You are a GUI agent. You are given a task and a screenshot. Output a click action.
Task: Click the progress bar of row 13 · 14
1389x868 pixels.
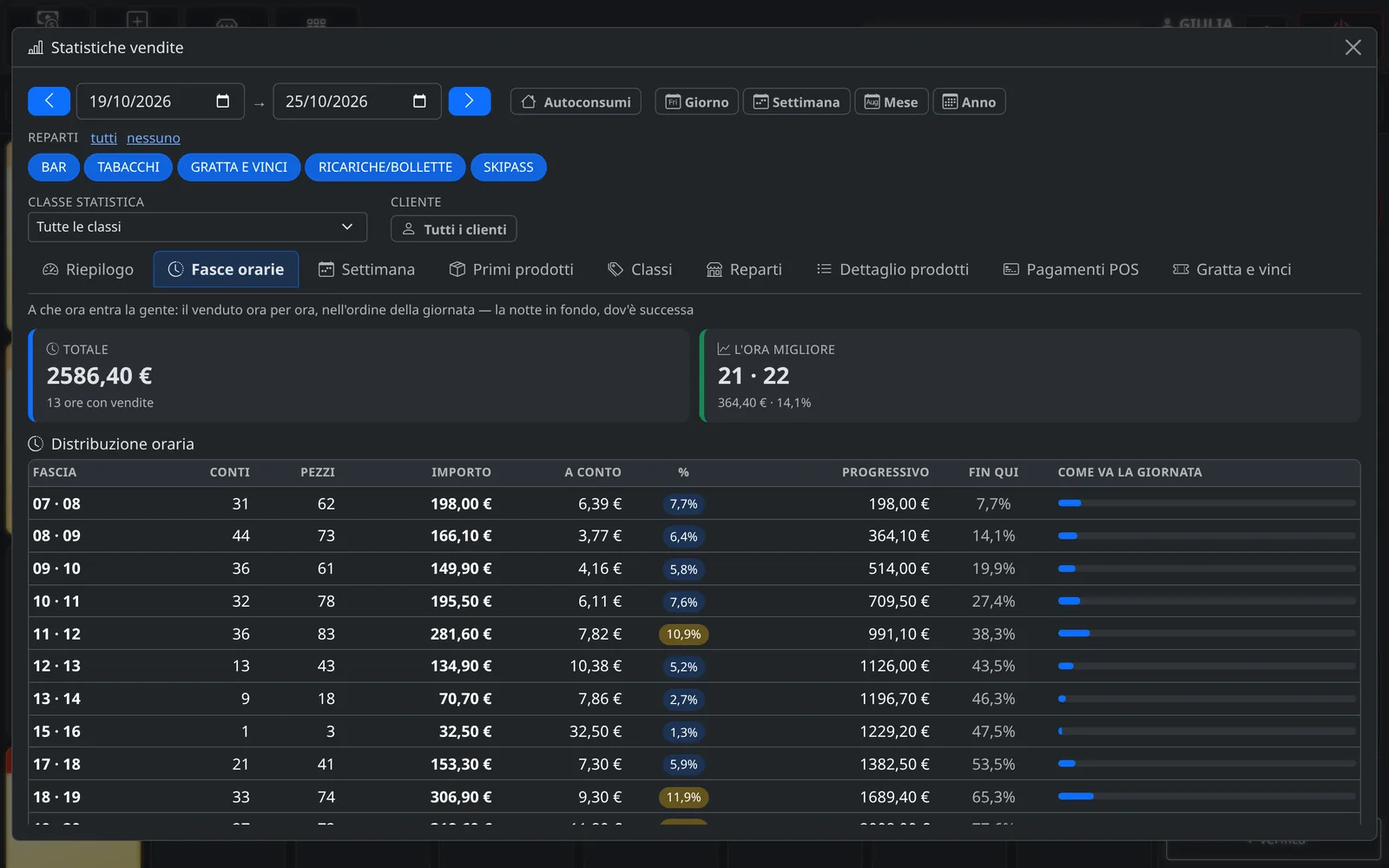click(x=1207, y=699)
